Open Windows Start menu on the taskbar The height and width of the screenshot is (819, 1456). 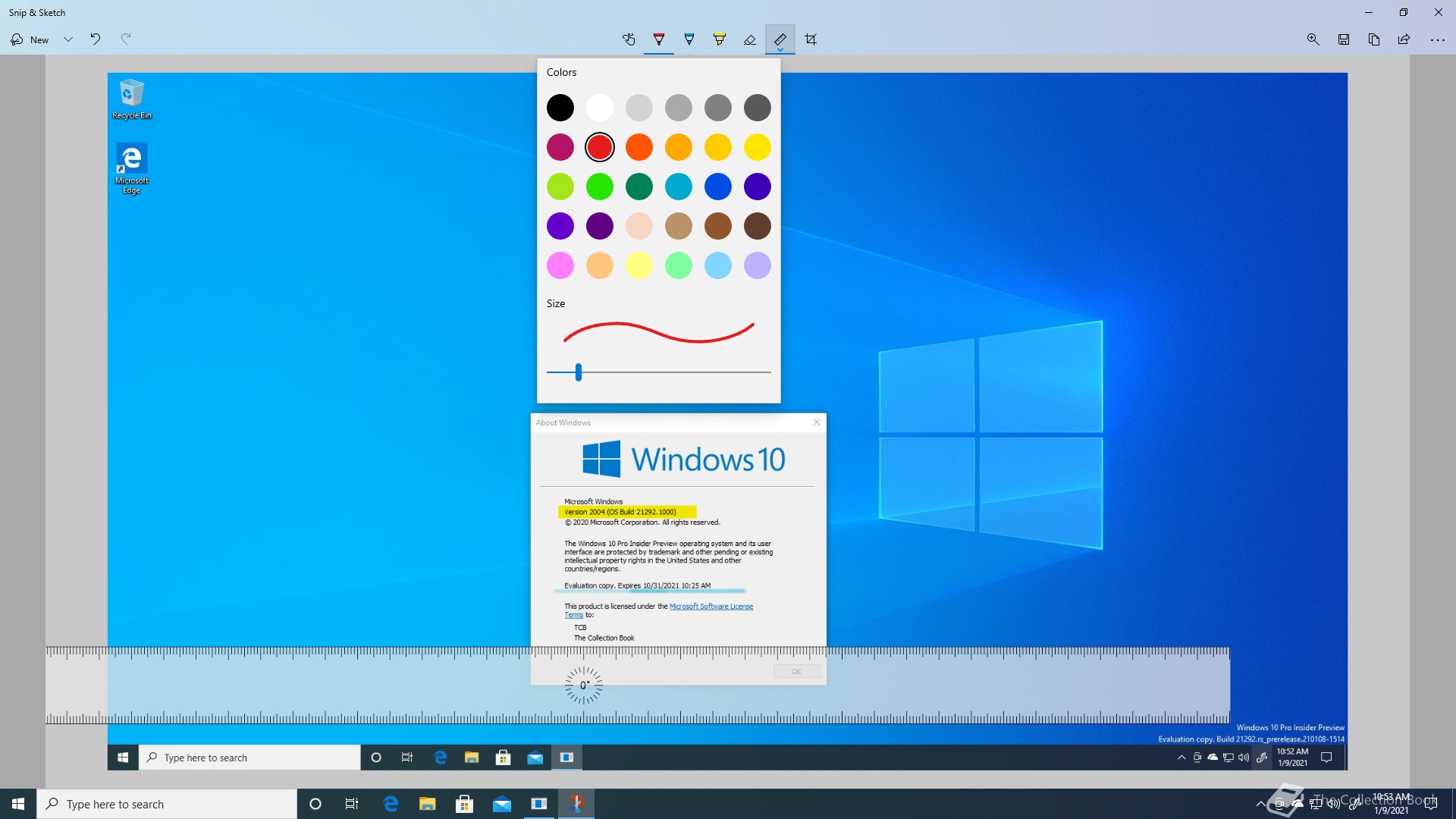click(x=18, y=804)
